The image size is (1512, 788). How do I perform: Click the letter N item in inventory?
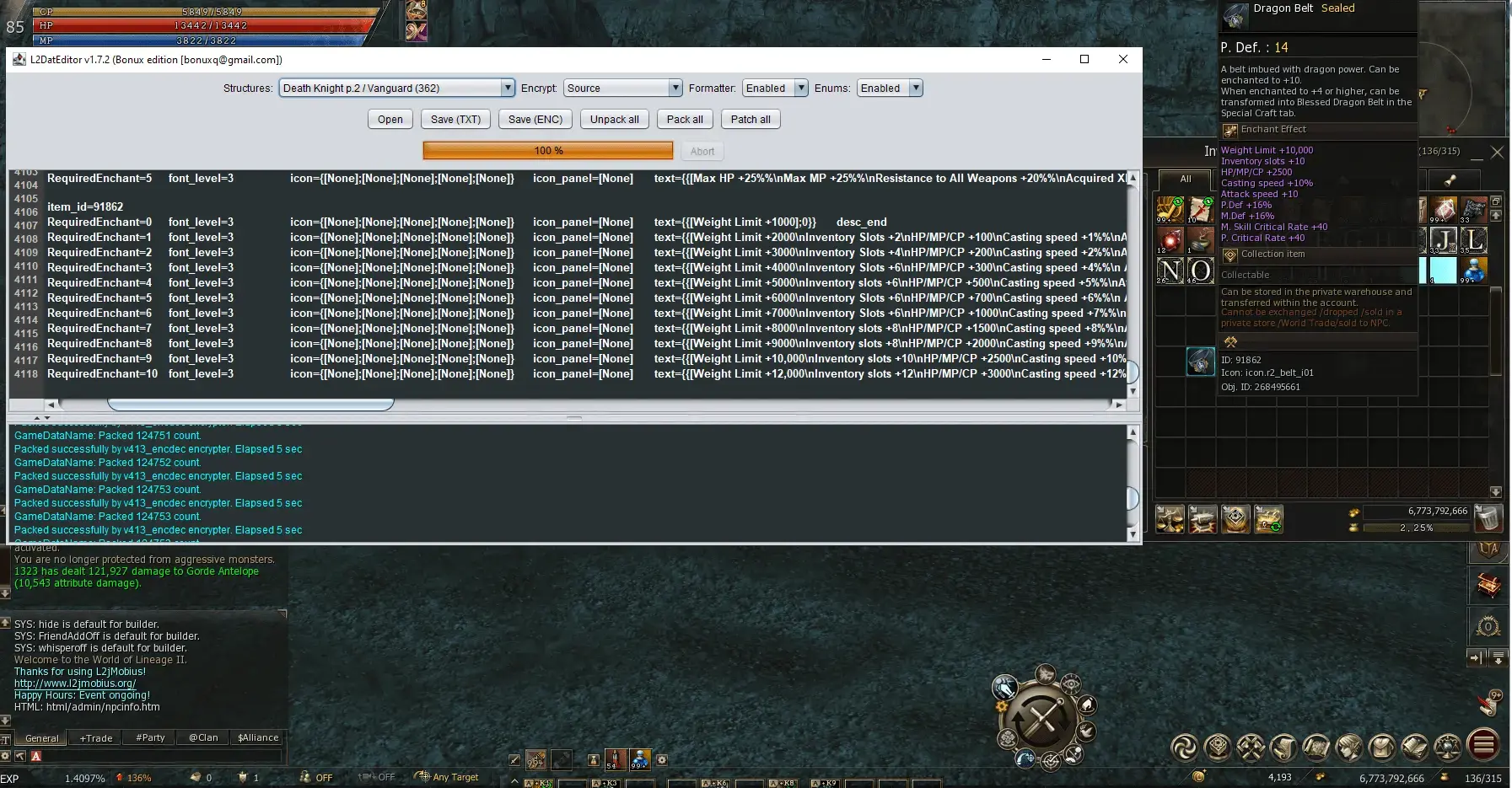click(1170, 270)
